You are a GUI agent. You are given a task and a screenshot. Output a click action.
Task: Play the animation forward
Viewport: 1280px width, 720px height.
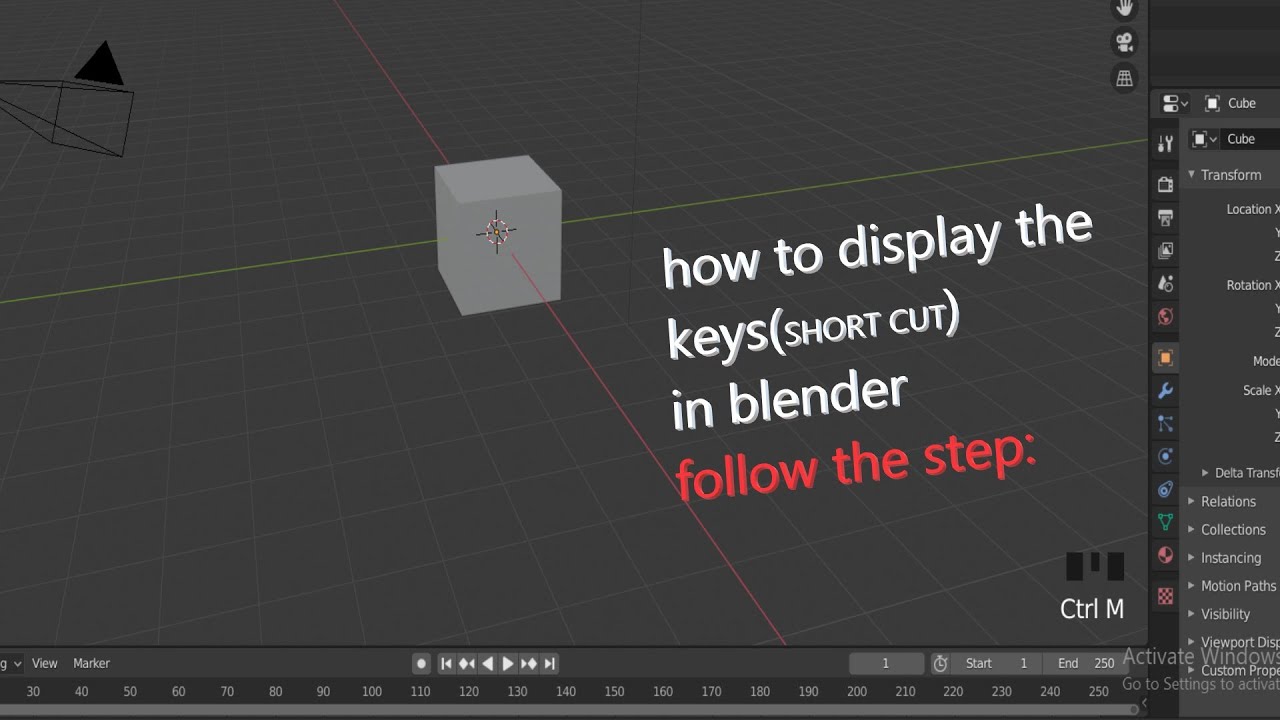coord(508,663)
